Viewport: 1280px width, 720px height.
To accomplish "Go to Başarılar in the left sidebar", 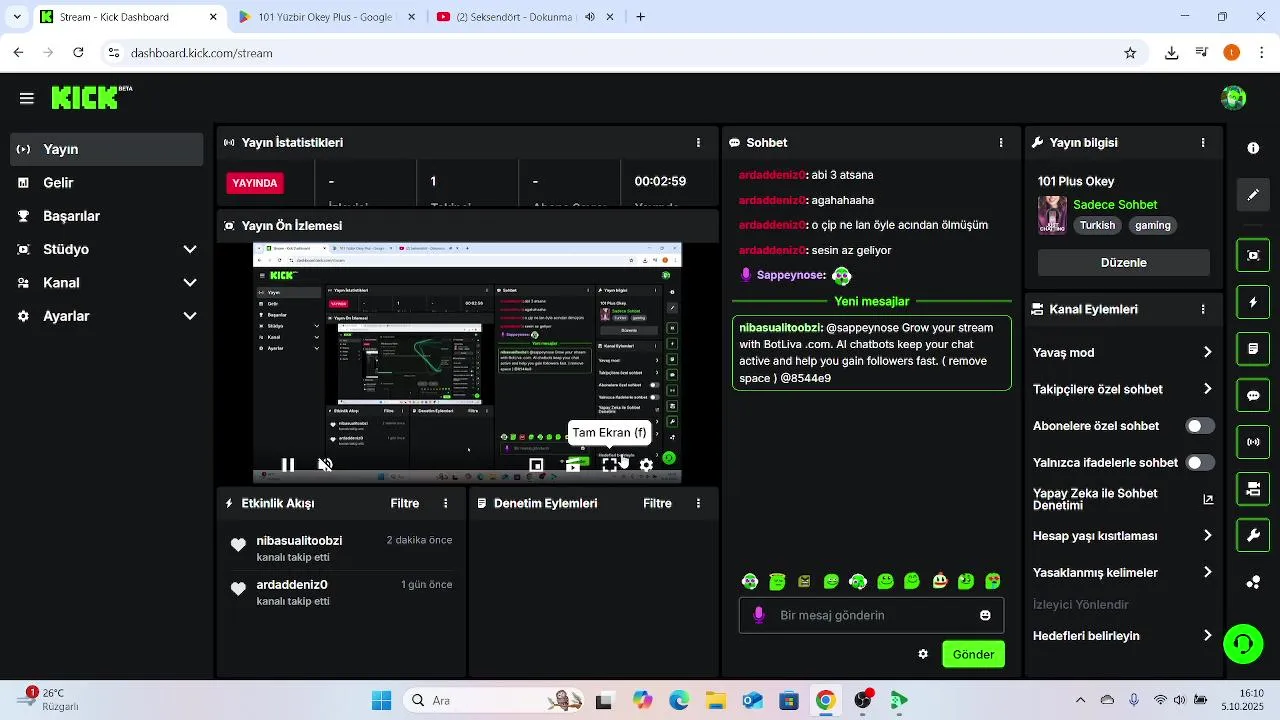I will tap(107, 216).
